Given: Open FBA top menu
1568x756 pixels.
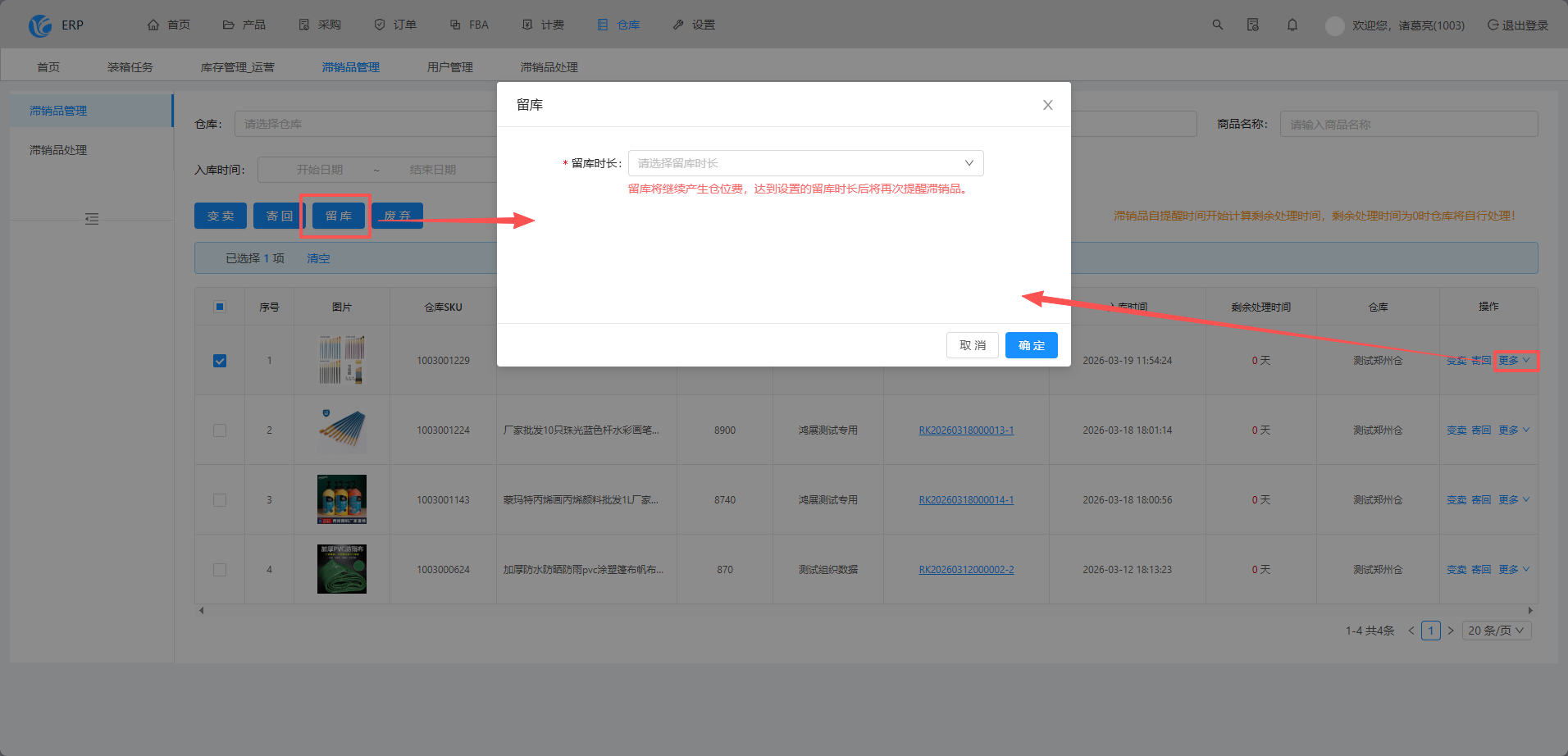Looking at the screenshot, I should coord(469,25).
